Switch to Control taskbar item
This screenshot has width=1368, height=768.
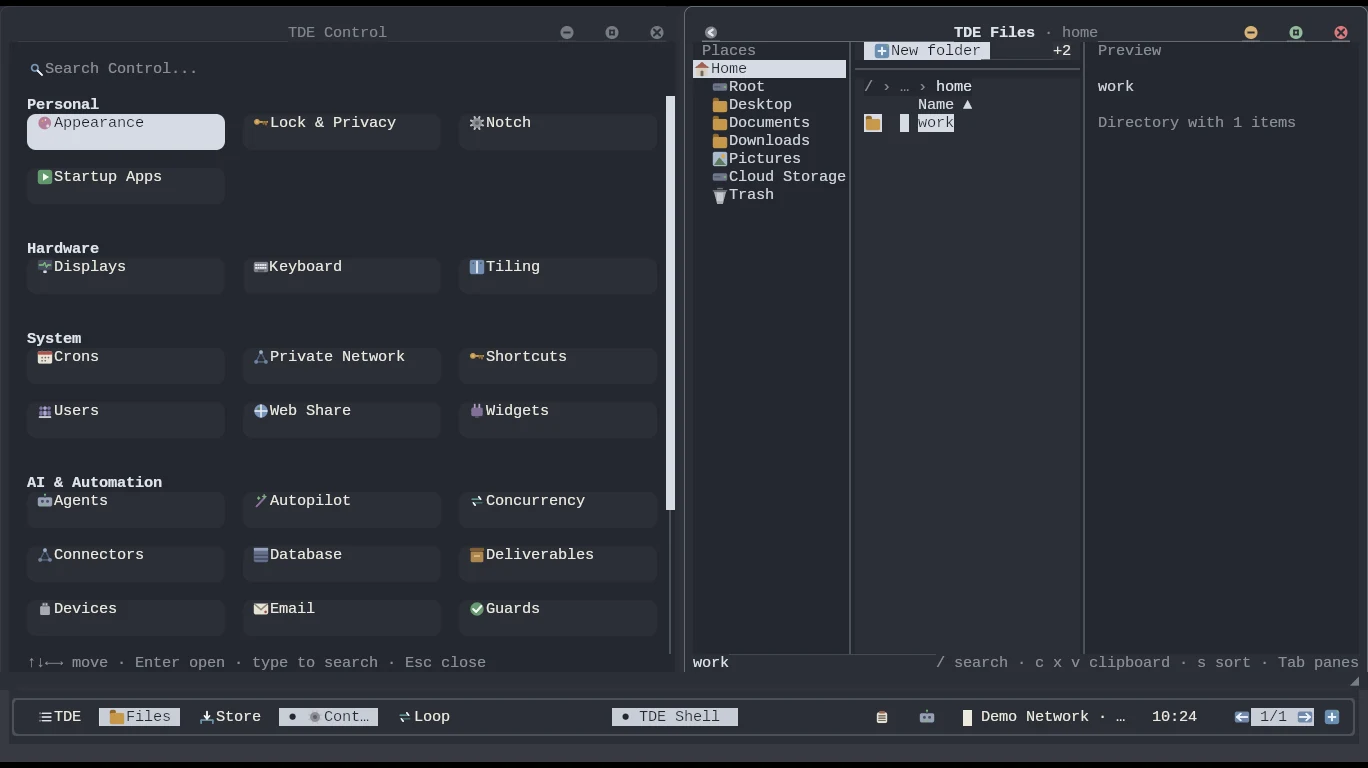[x=328, y=717]
